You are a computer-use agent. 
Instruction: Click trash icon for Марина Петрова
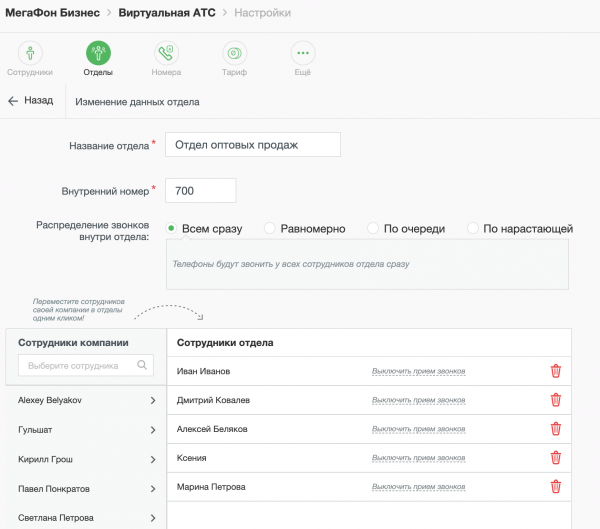point(556,487)
